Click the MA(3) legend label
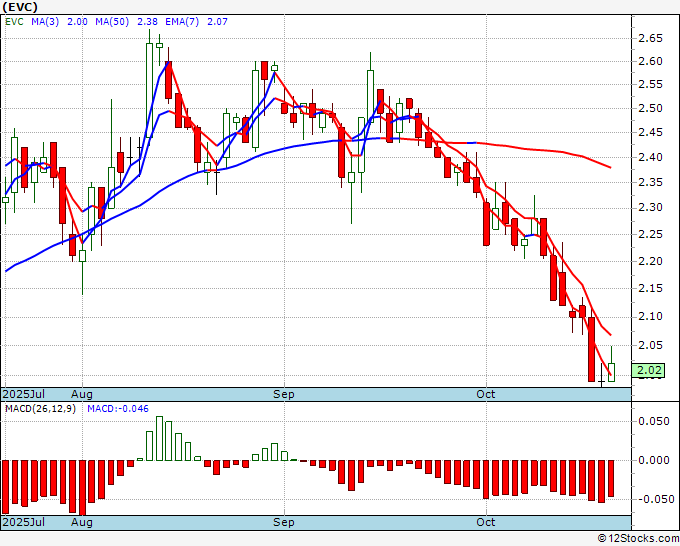680x546 pixels. [x=45, y=22]
